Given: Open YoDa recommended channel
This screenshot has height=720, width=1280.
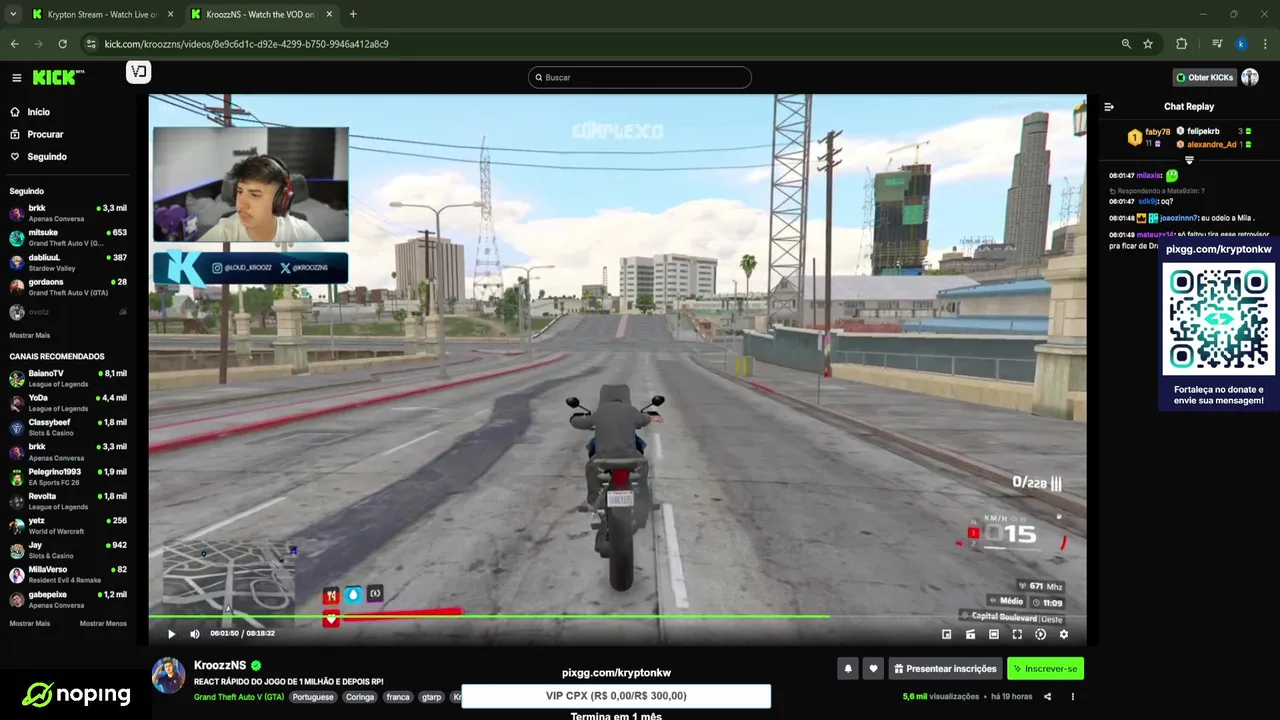Looking at the screenshot, I should pyautogui.click(x=68, y=403).
